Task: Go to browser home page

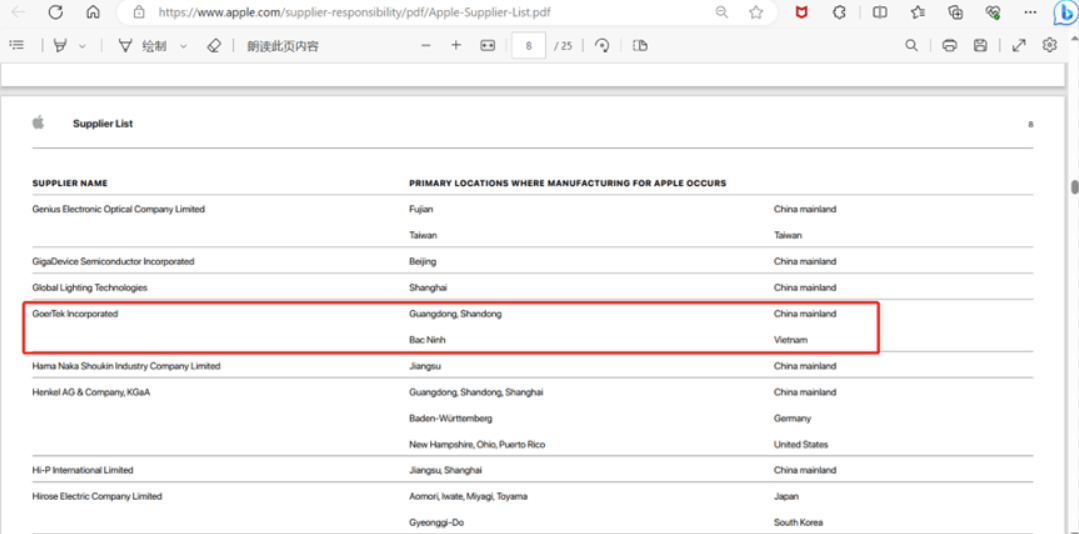Action: tap(93, 13)
